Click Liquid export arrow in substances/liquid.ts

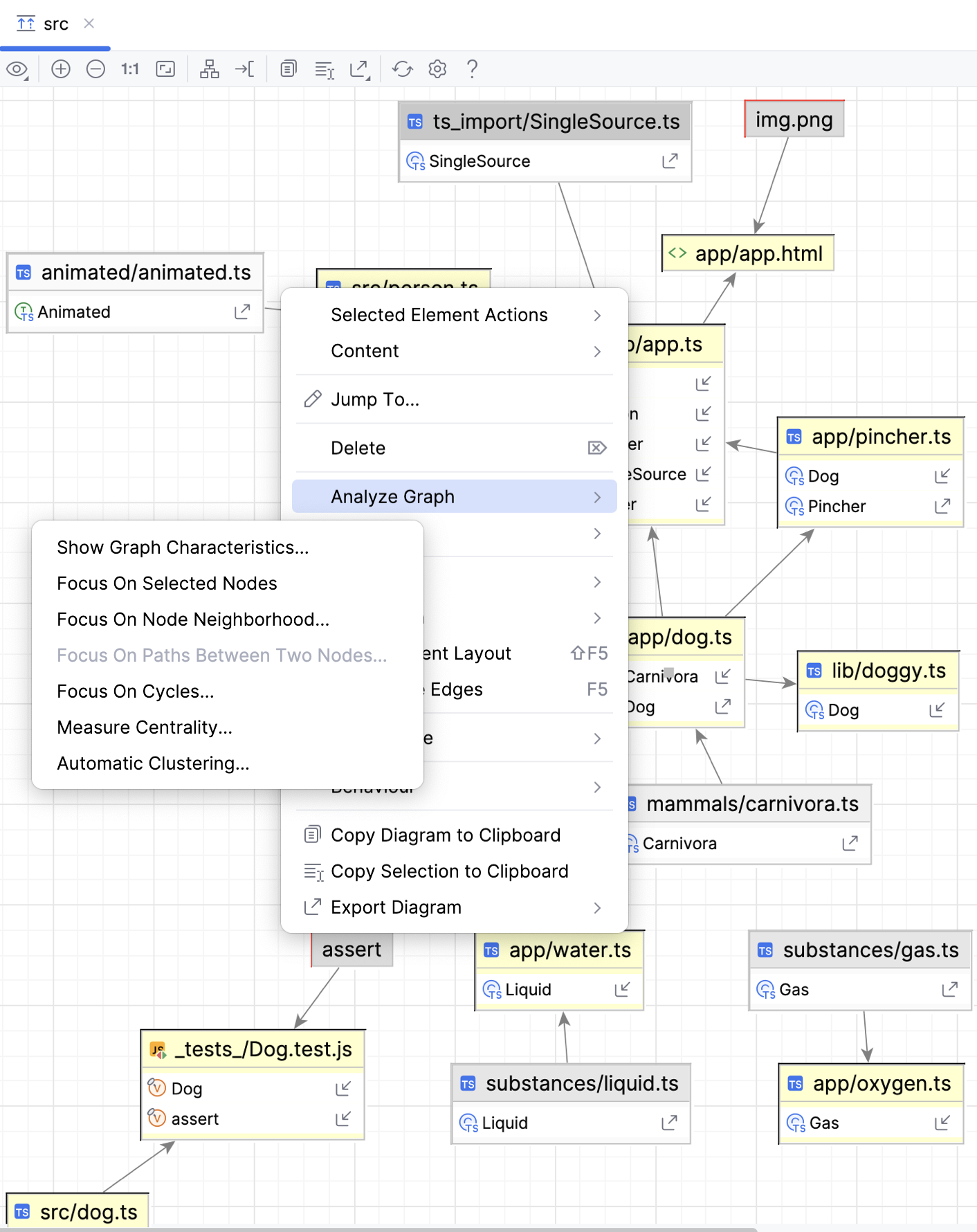[x=669, y=1123]
